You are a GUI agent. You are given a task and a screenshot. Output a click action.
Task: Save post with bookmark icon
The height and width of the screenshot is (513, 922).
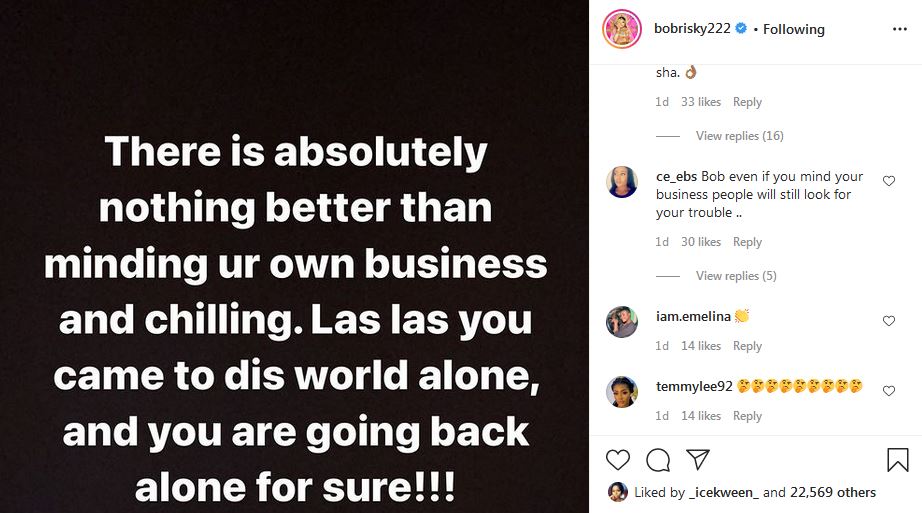coord(897,460)
